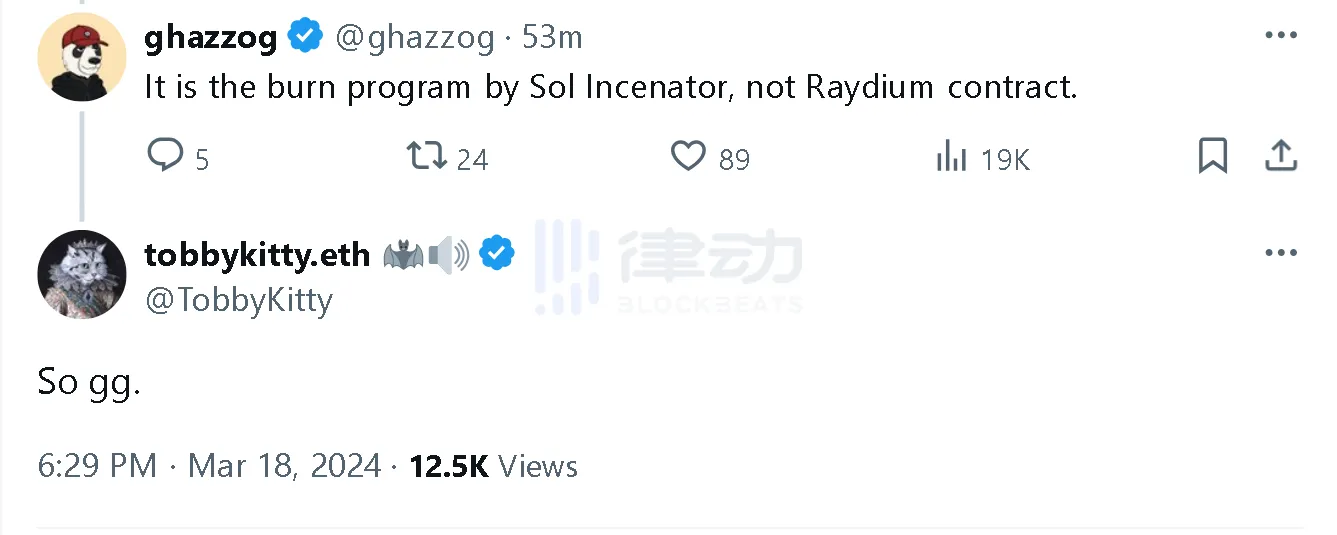Image resolution: width=1337 pixels, height=535 pixels.
Task: Open tobbykitty.eth's cat avatar profile
Action: [82, 274]
